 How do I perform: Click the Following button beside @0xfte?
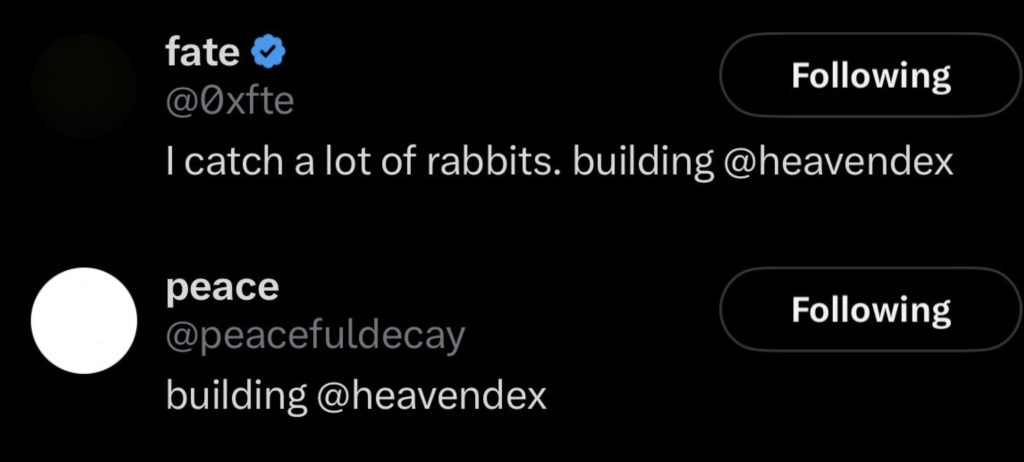[870, 76]
